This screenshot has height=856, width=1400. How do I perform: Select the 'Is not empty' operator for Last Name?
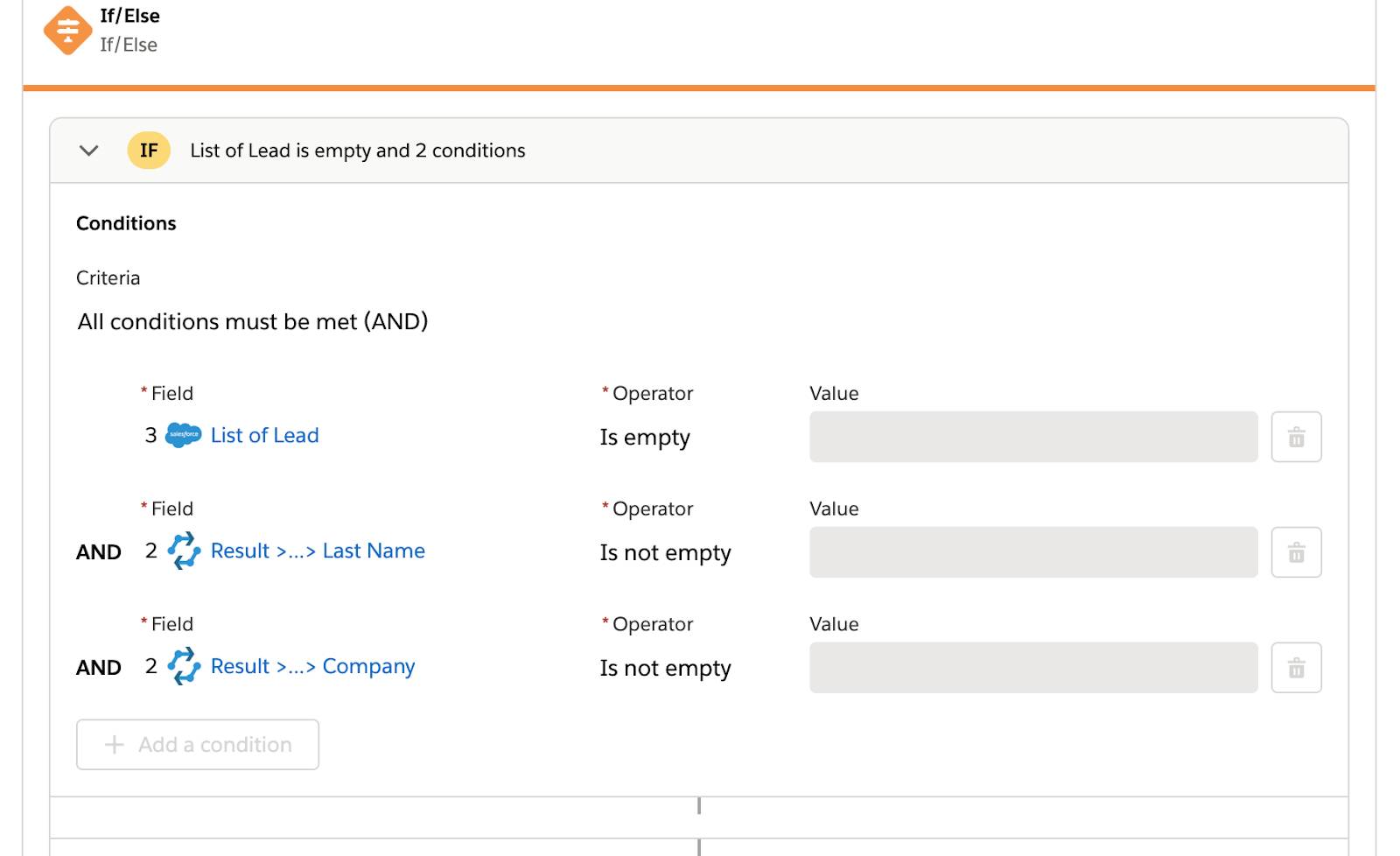click(665, 553)
